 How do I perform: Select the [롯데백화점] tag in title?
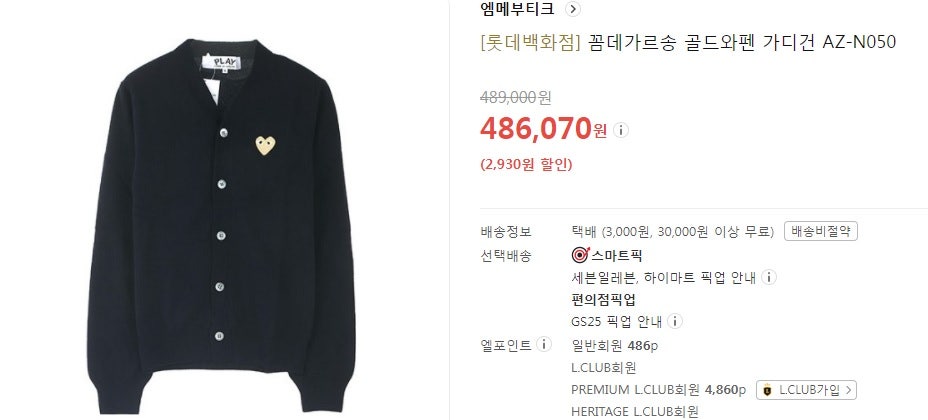[x=530, y=43]
